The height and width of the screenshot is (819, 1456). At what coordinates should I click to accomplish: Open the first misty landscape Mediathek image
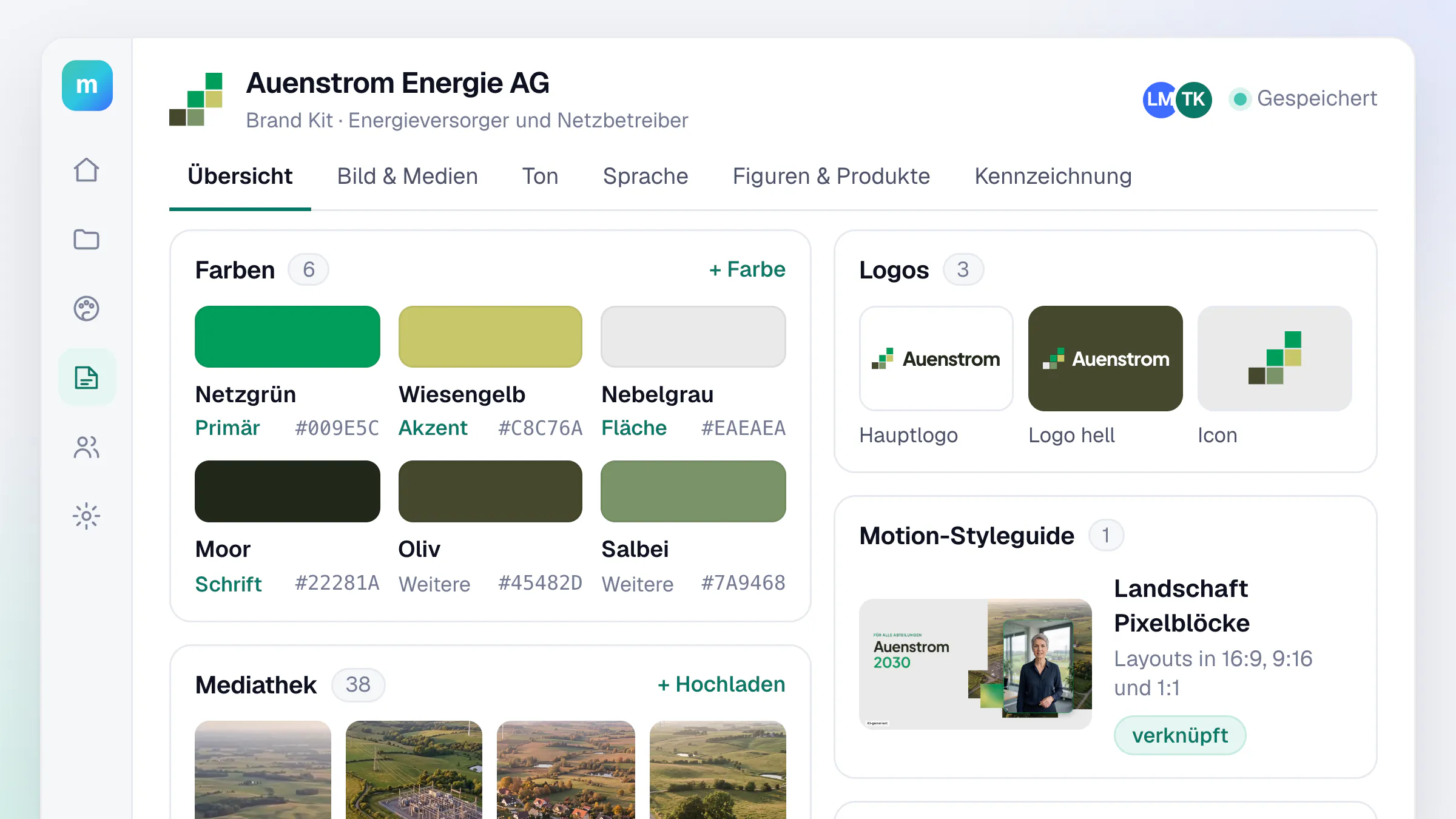(263, 770)
